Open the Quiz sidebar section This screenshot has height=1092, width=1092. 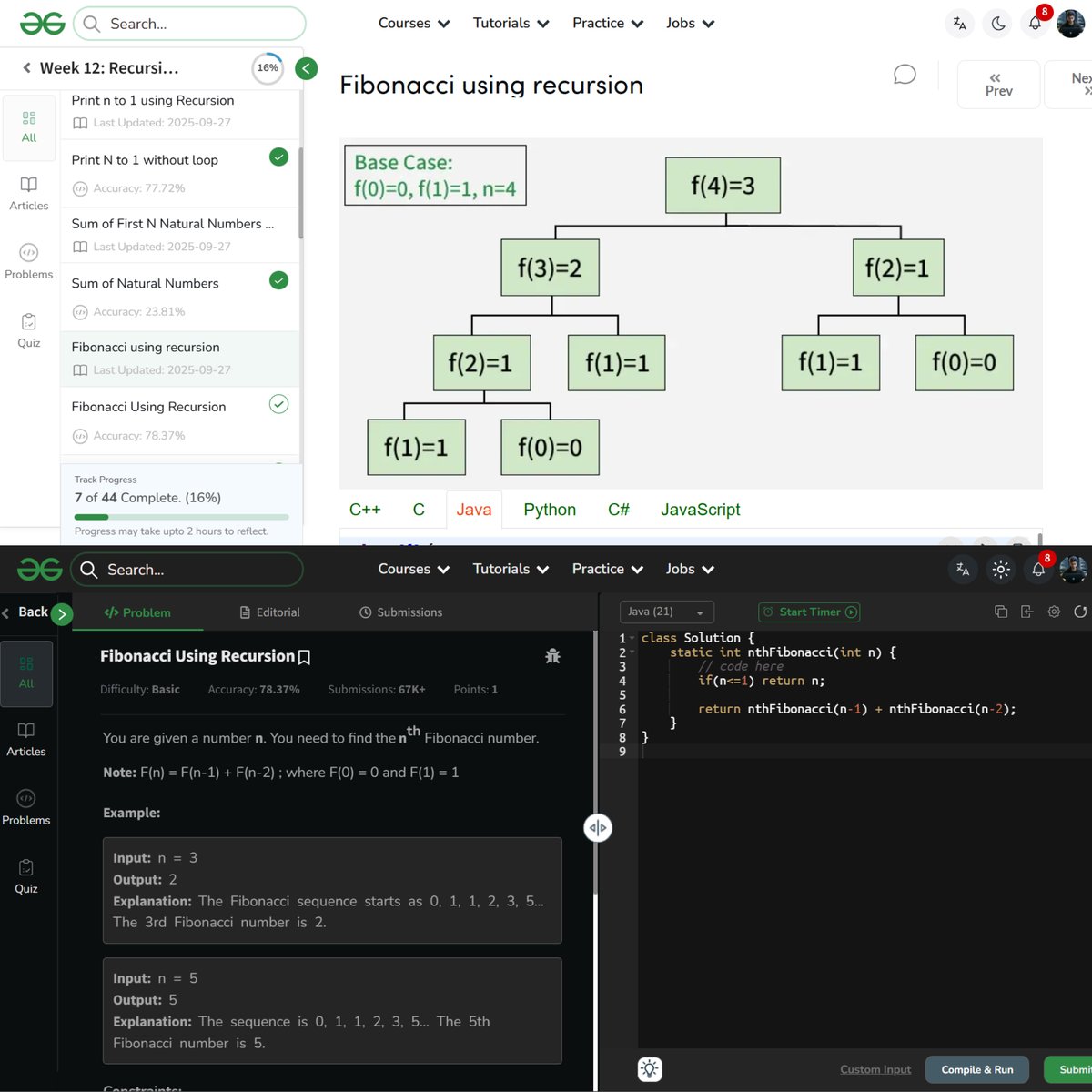[x=25, y=875]
